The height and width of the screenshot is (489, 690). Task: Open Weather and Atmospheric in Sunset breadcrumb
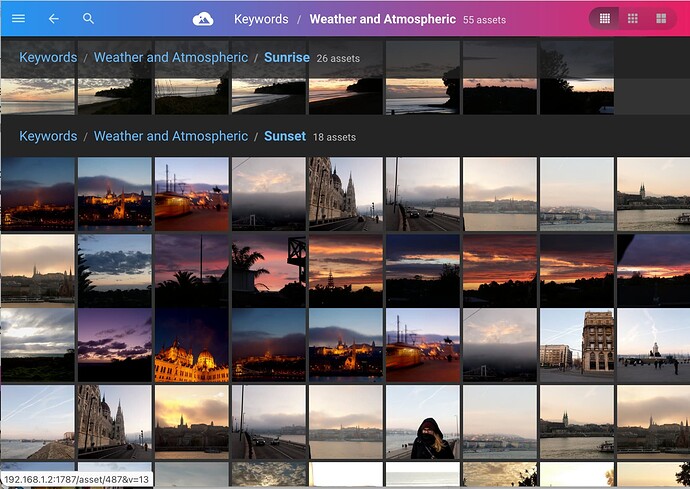(171, 136)
